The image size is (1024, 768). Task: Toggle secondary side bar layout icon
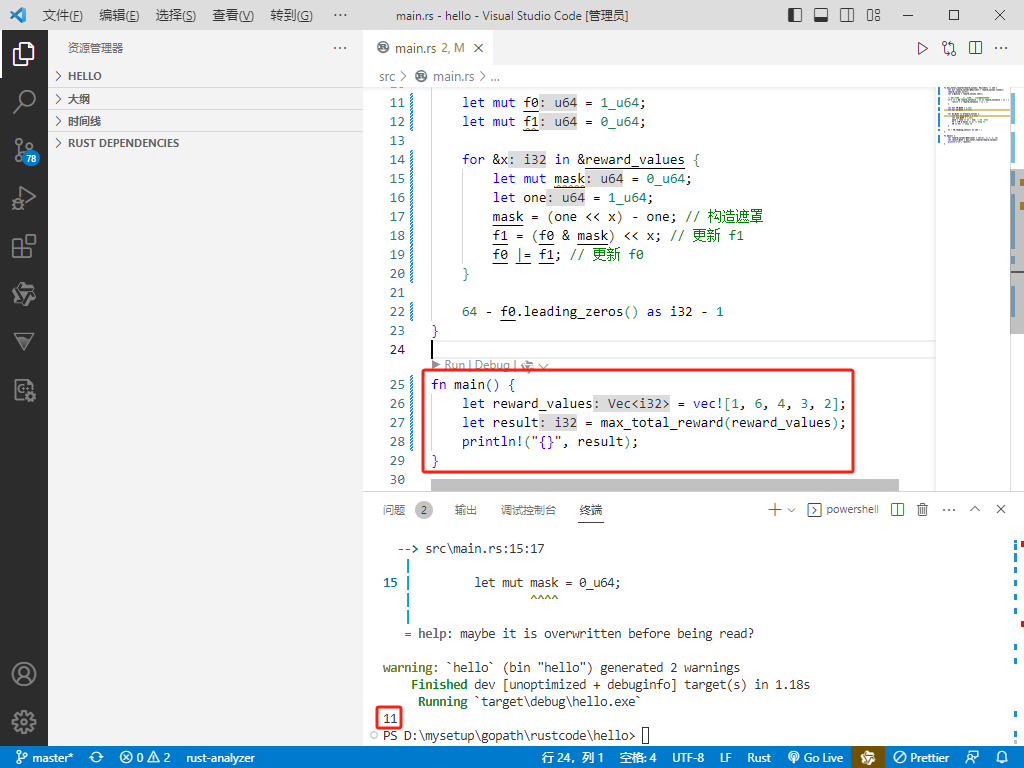847,15
